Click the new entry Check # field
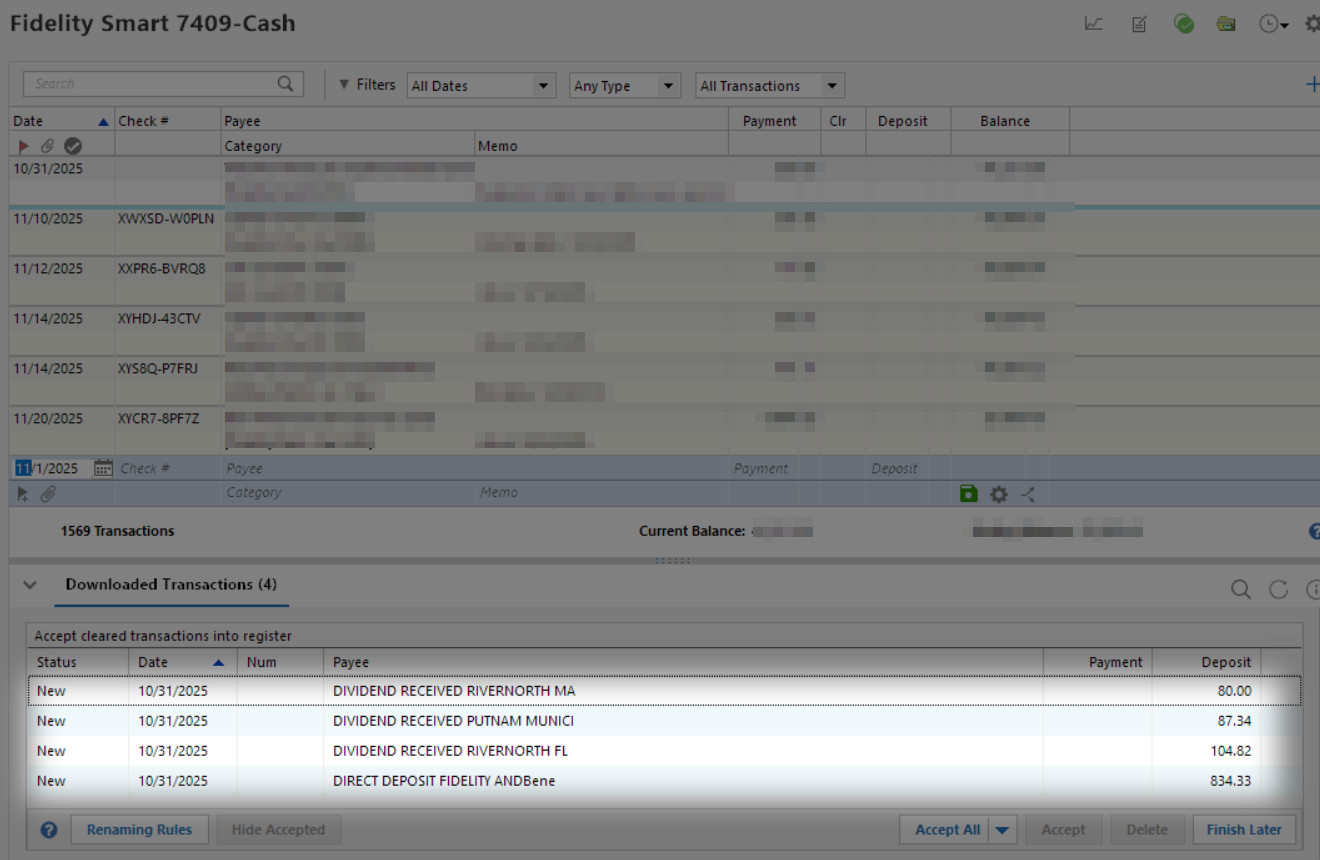This screenshot has height=860, width=1320. point(168,468)
